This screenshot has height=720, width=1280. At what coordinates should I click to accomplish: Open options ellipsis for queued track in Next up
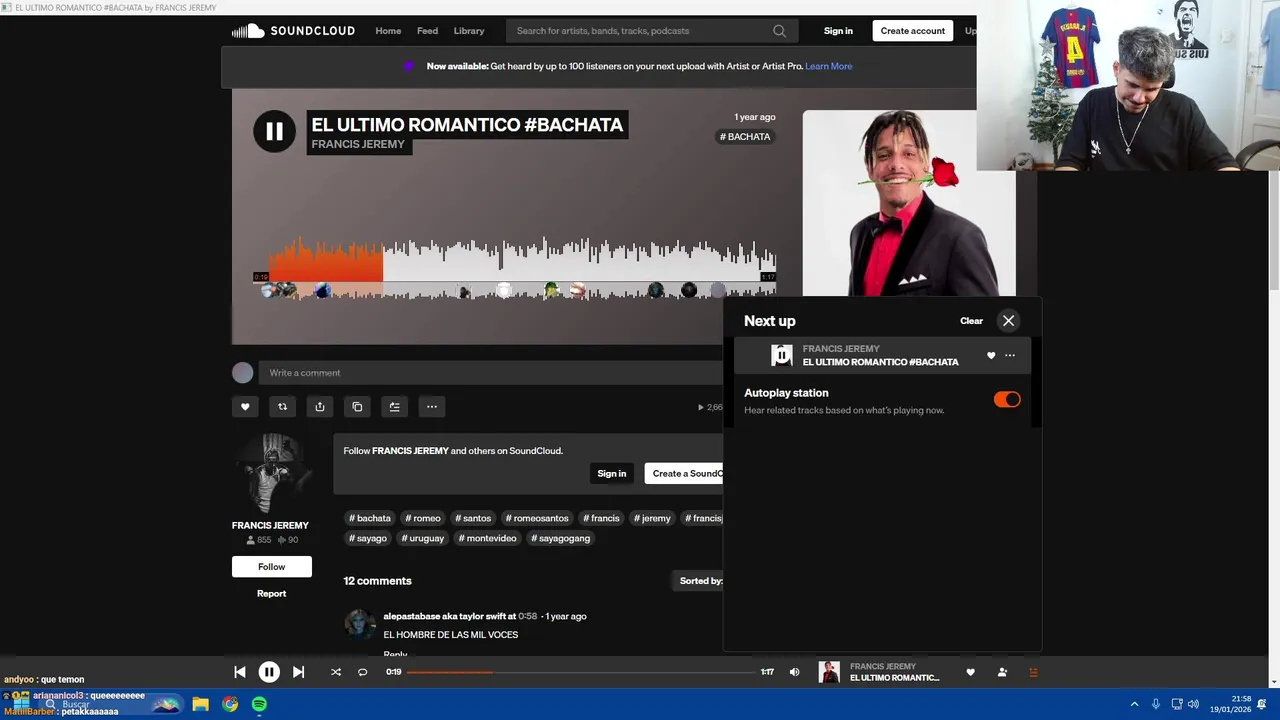1010,356
